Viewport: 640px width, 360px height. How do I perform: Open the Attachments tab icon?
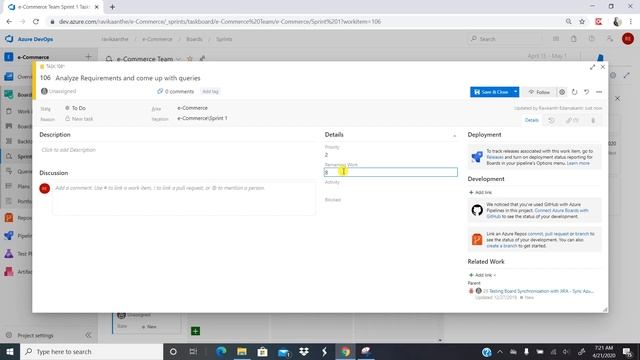click(x=593, y=120)
